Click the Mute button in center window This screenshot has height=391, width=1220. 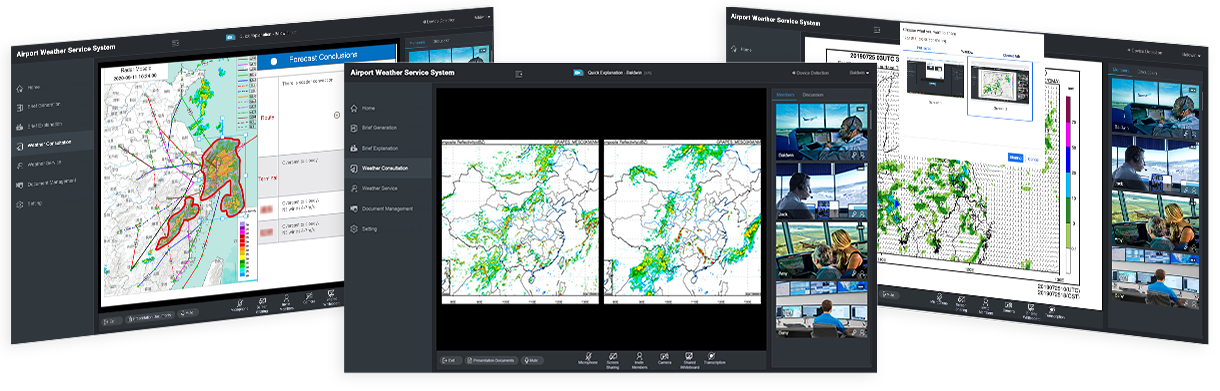tap(533, 360)
